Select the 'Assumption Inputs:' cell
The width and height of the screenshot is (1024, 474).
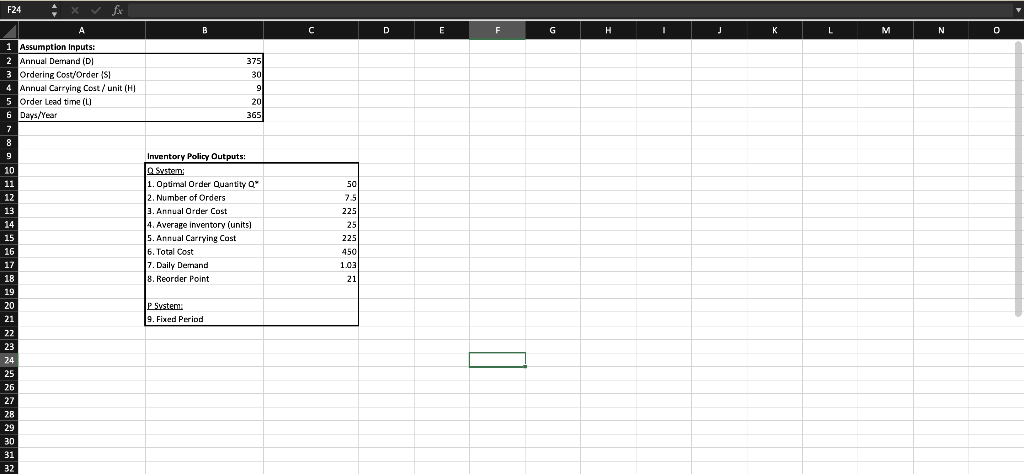tap(82, 47)
